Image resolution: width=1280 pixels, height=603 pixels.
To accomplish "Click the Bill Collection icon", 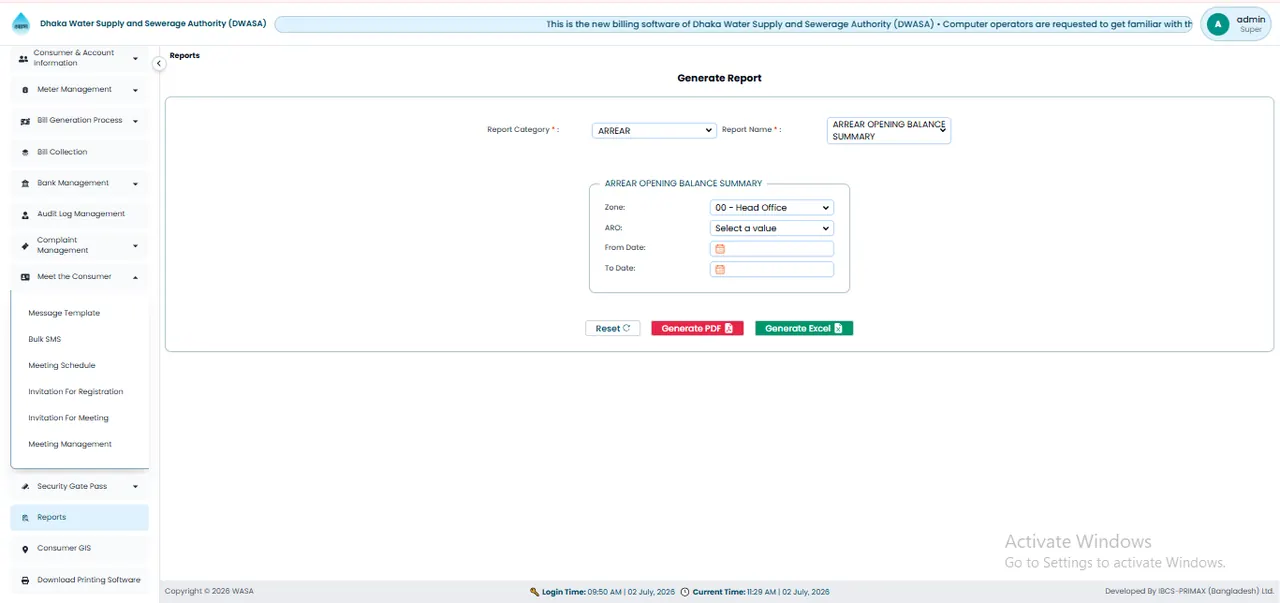I will coord(25,152).
